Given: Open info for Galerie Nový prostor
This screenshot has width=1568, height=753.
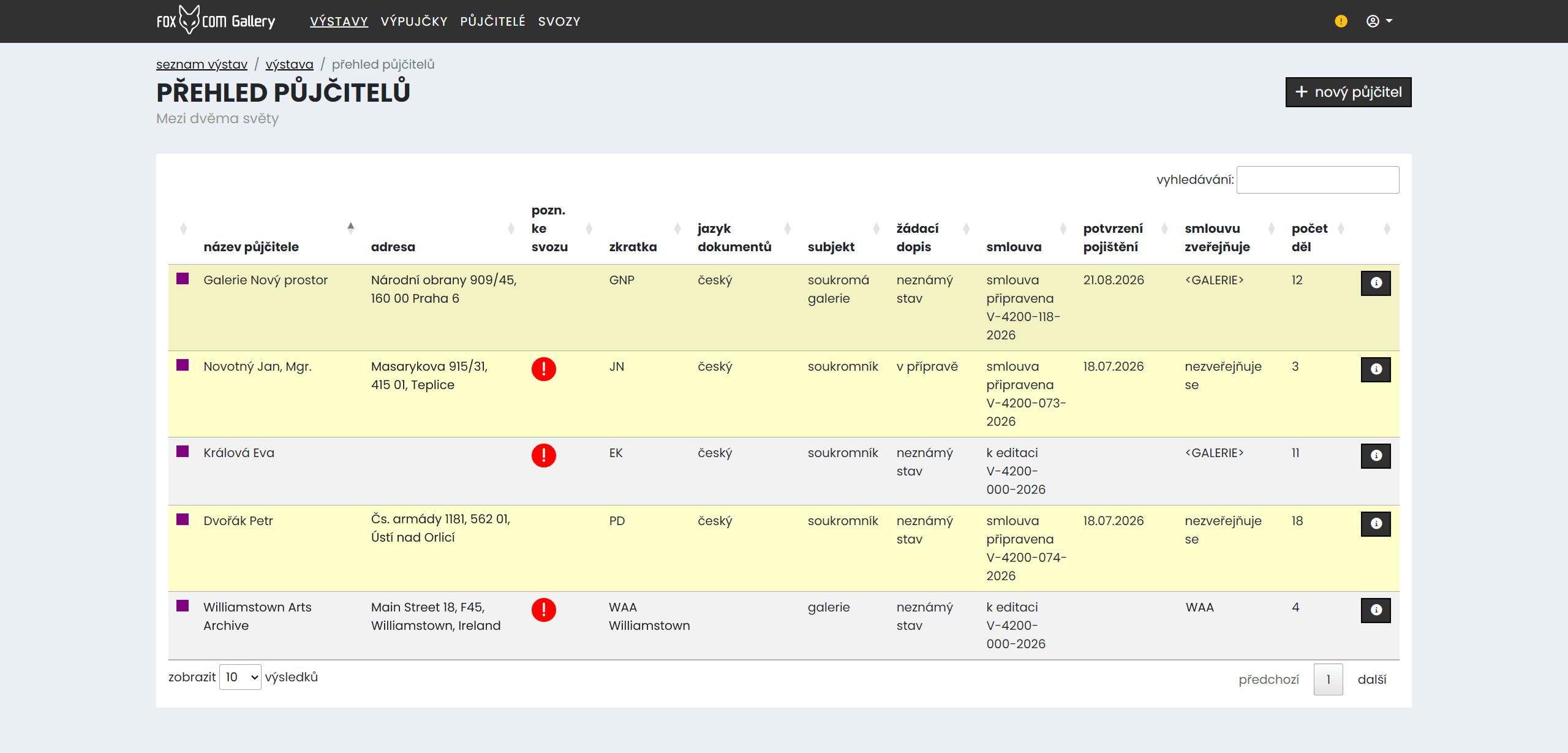Looking at the screenshot, I should [1375, 283].
